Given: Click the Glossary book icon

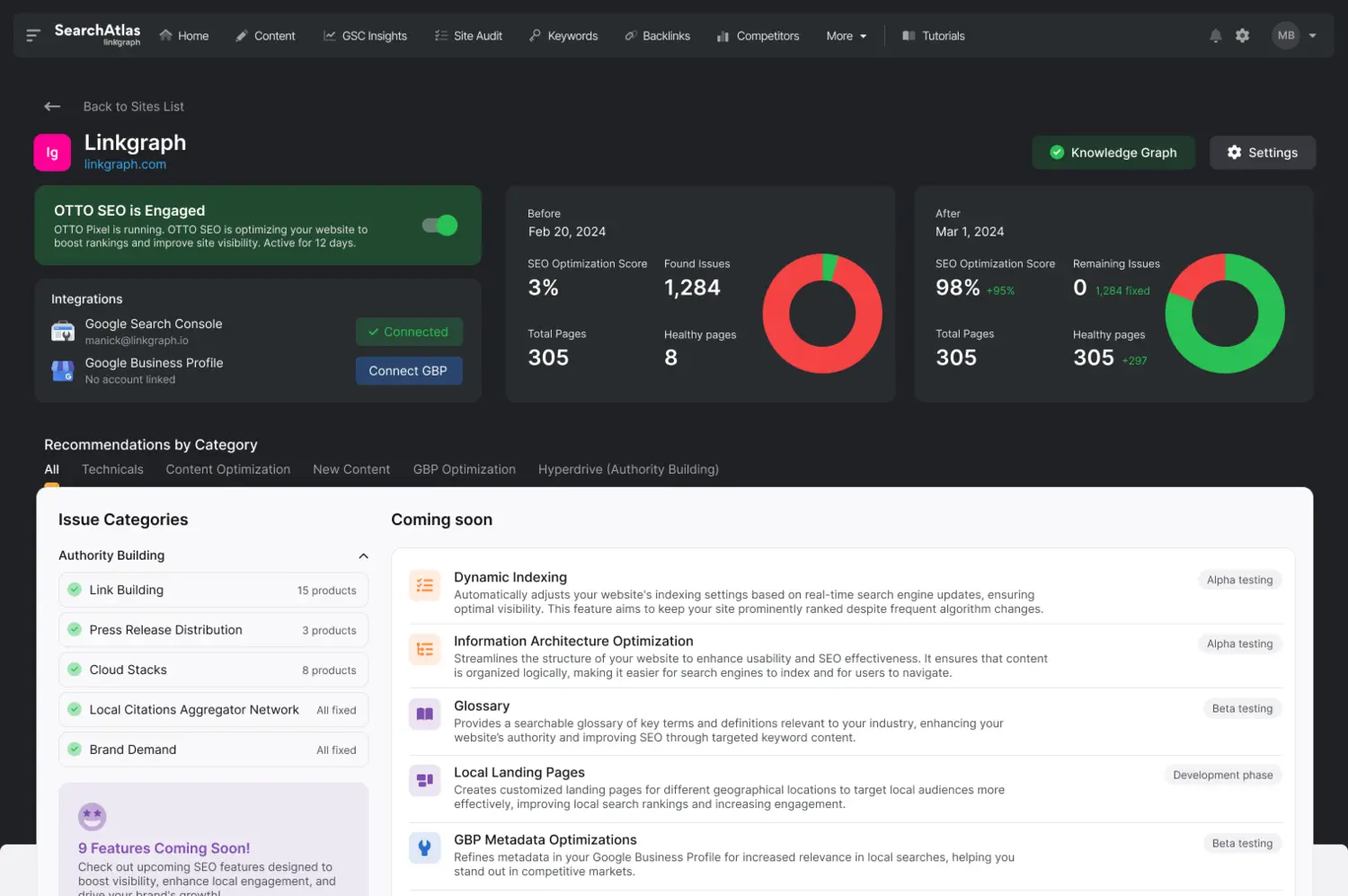Looking at the screenshot, I should 425,714.
